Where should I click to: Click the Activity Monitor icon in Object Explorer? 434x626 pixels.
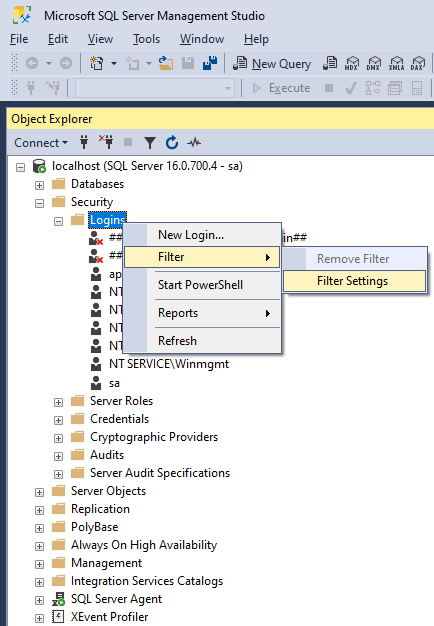pos(194,142)
